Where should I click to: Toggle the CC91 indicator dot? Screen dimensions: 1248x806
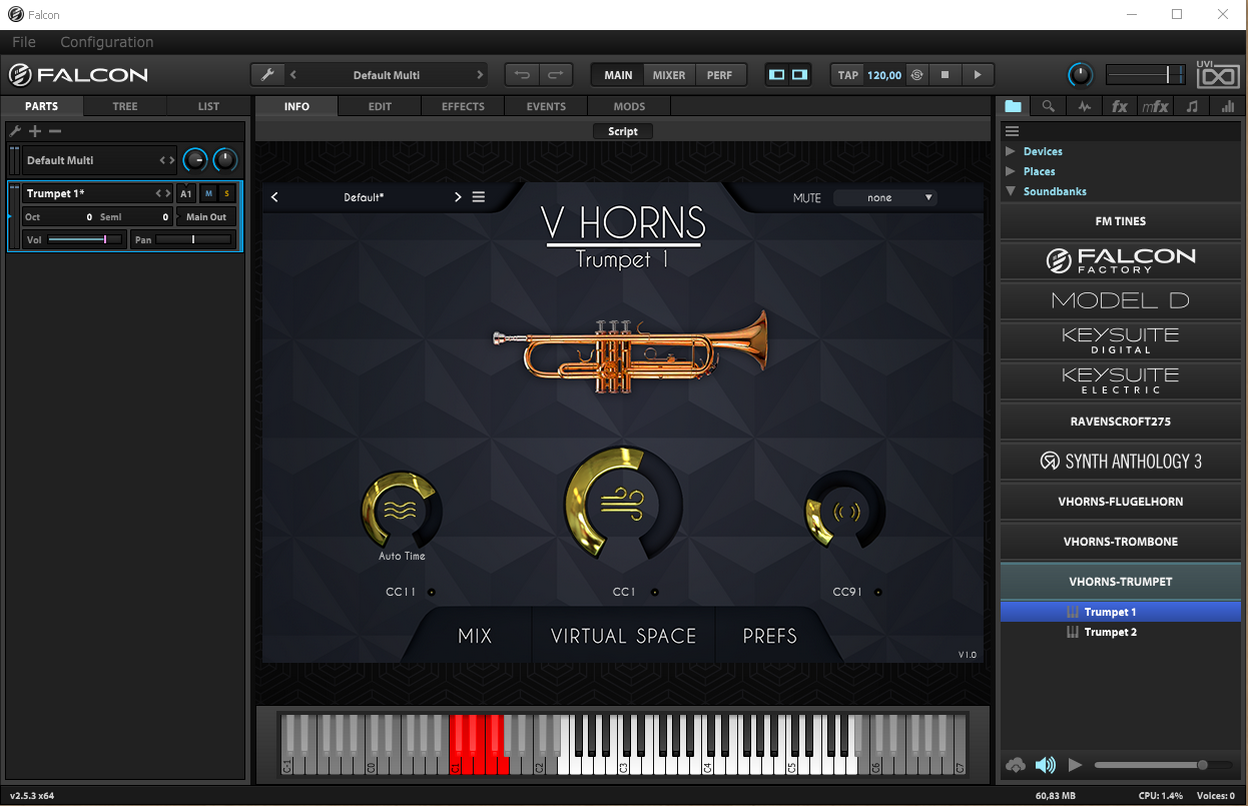click(880, 592)
